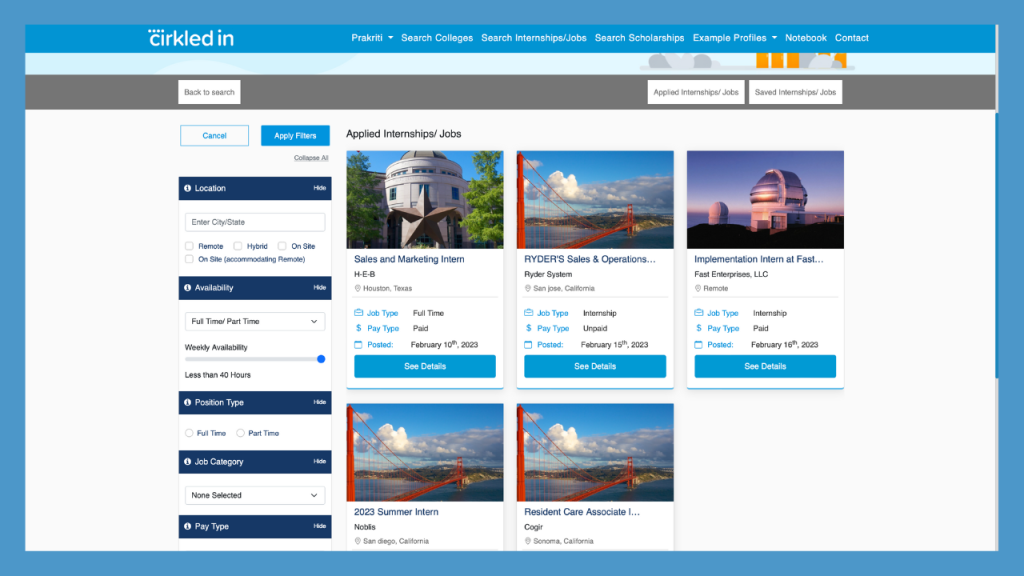Click the Job Type briefcase icon on Fast Enterprises card

(699, 313)
